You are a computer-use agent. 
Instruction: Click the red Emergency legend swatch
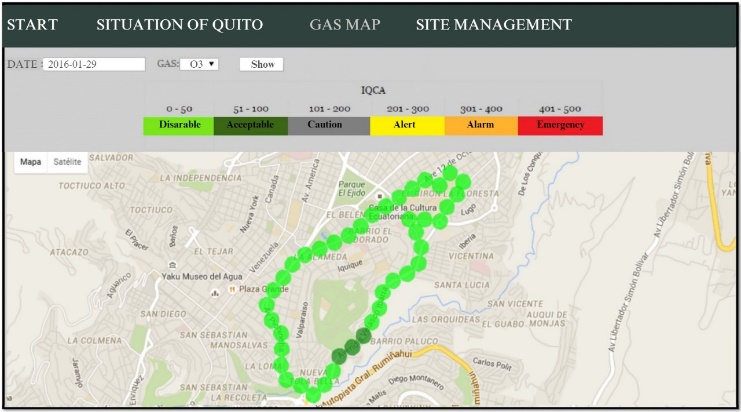(x=560, y=125)
